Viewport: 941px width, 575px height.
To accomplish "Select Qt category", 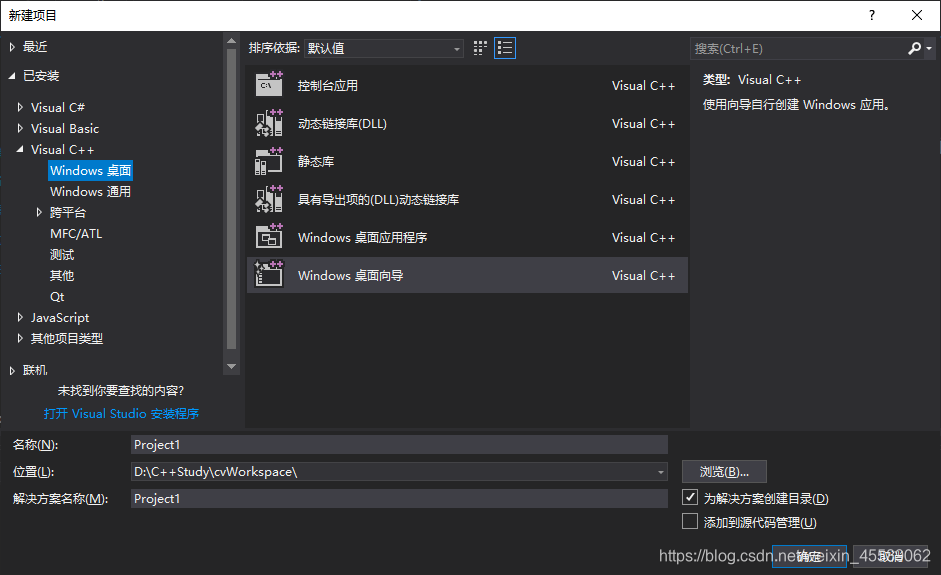I will click(x=57, y=297).
